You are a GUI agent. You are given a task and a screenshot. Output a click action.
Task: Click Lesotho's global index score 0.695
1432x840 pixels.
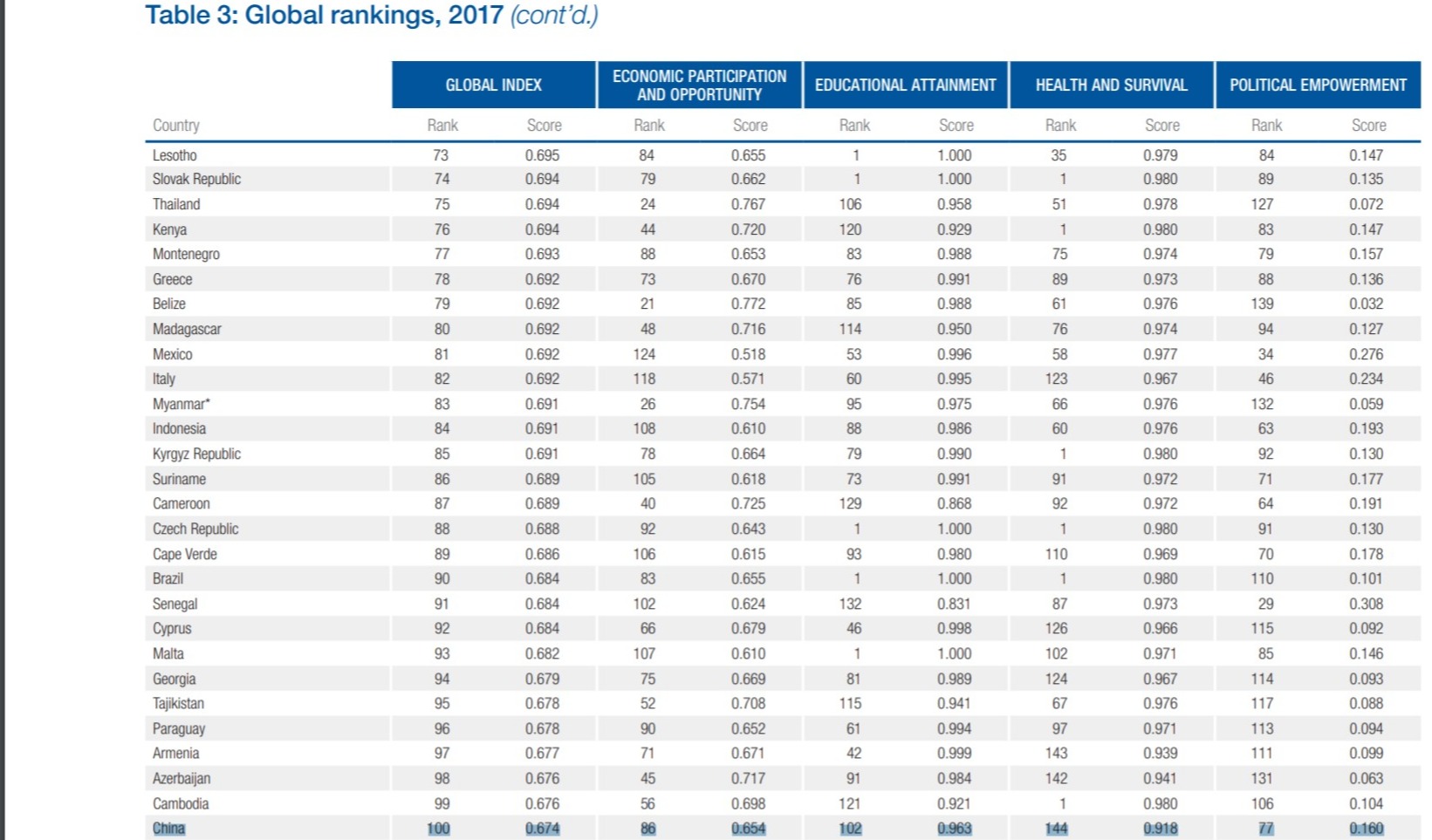coord(543,155)
